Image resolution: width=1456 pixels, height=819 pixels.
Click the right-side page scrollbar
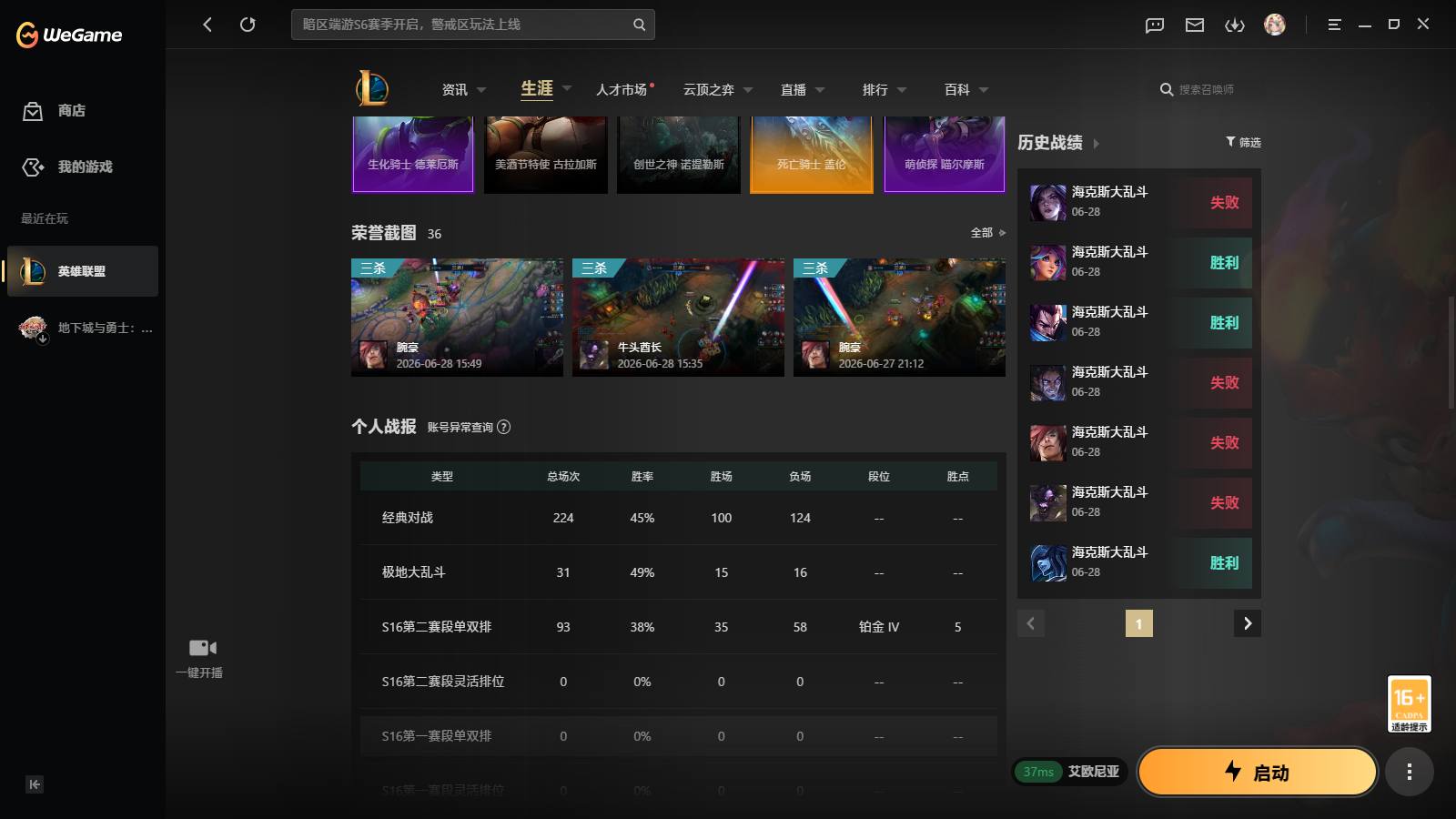1451,351
